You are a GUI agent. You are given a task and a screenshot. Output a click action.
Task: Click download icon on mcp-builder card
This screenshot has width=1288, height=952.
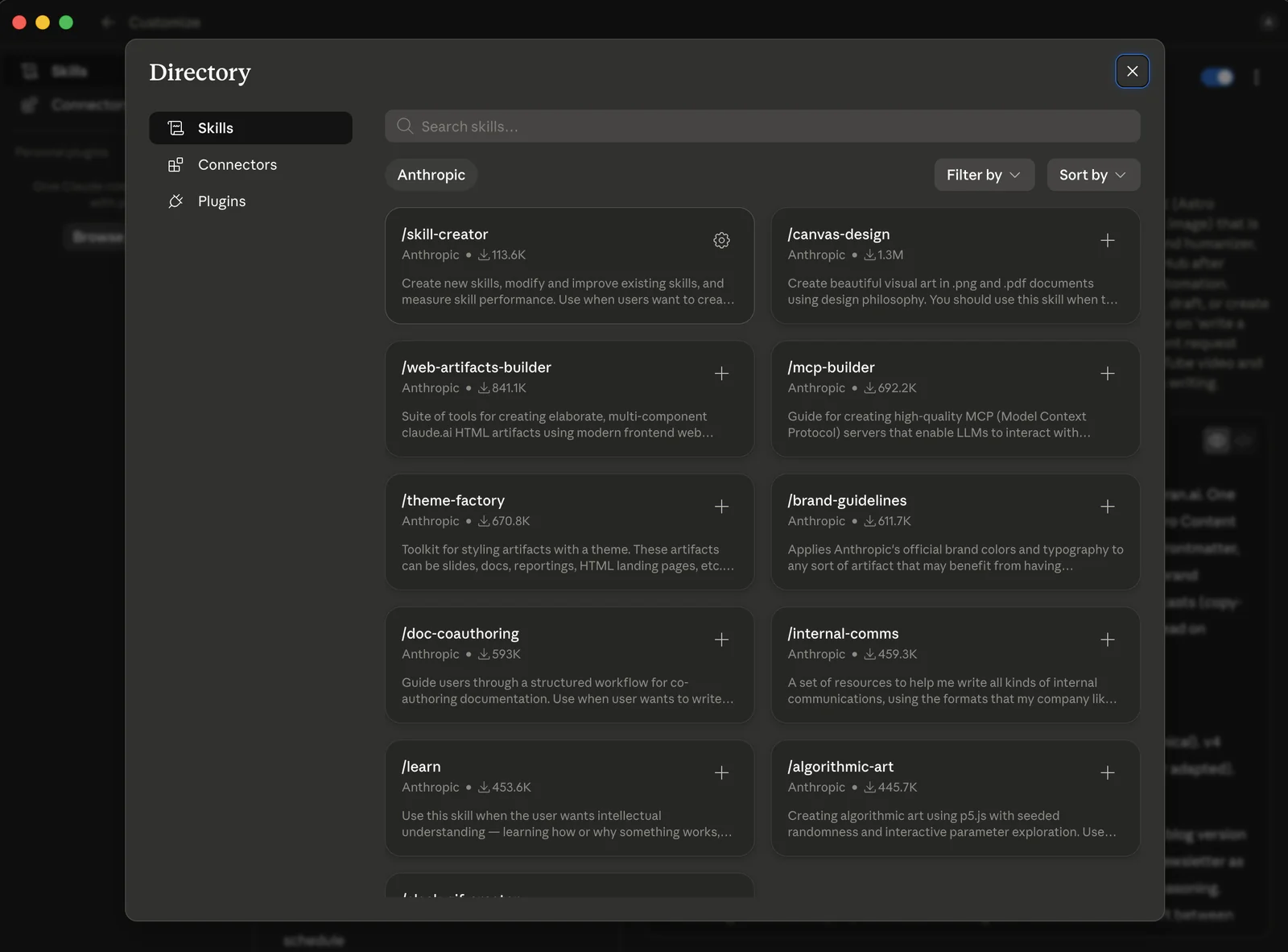click(x=869, y=388)
